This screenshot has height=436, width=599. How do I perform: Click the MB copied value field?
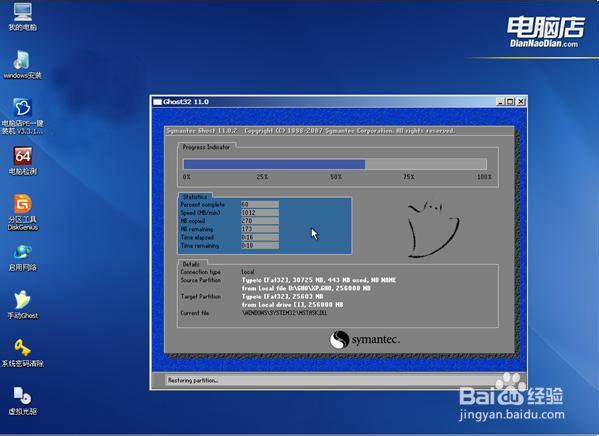(x=260, y=221)
